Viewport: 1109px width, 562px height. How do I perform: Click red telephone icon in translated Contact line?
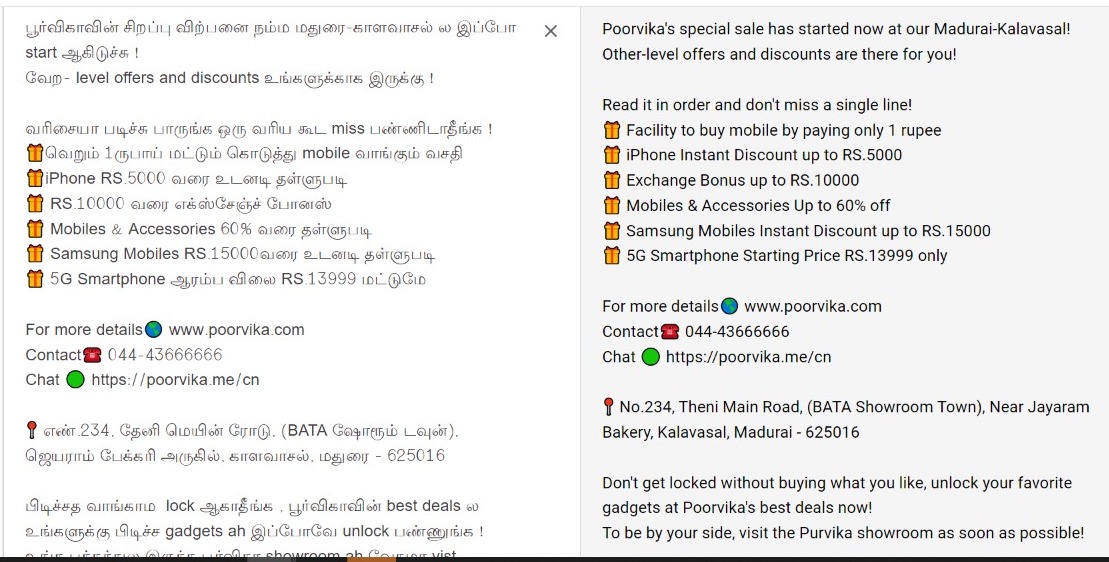point(670,332)
